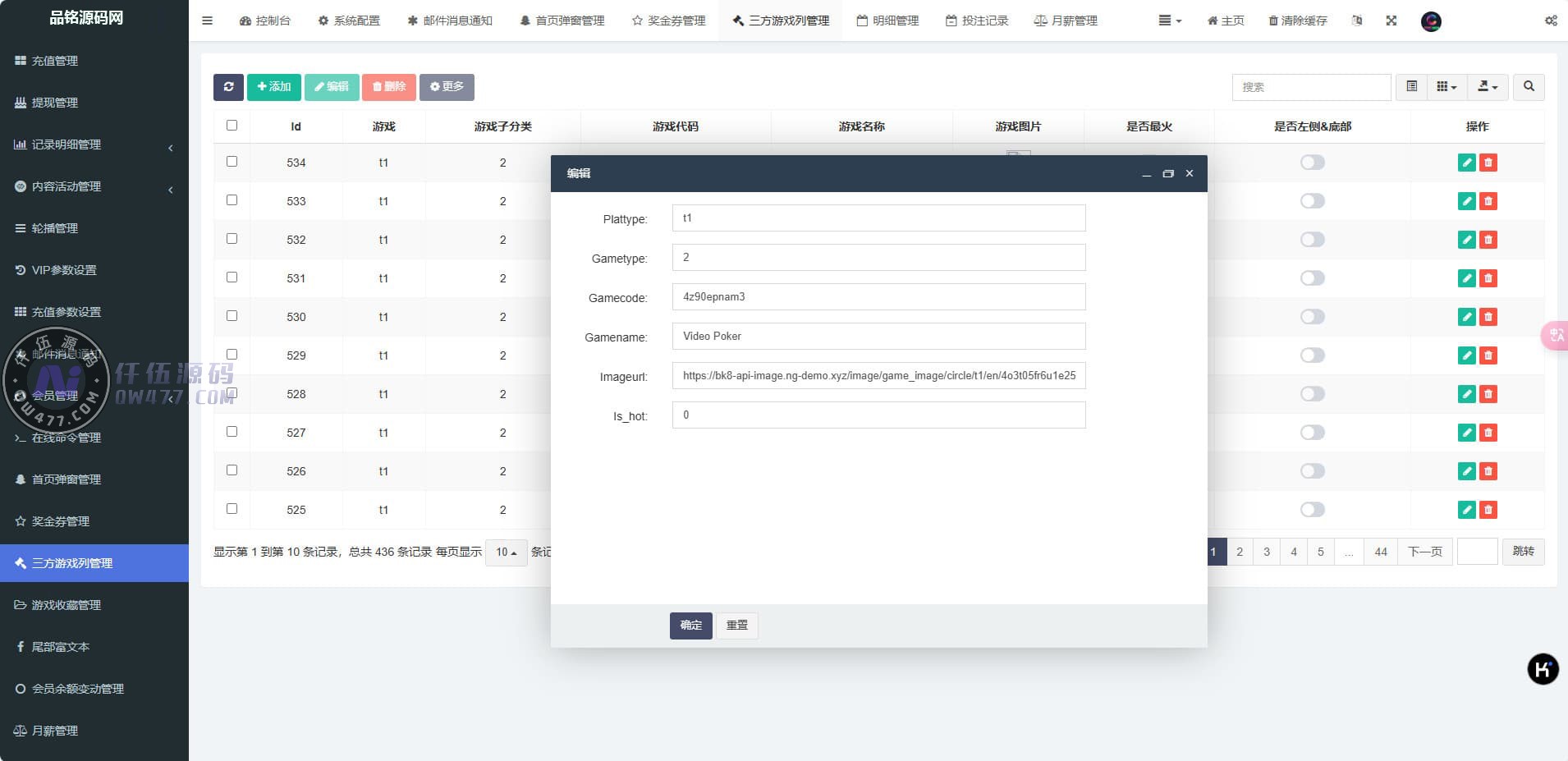
Task: Open the page size 10 dropdown
Action: (506, 552)
